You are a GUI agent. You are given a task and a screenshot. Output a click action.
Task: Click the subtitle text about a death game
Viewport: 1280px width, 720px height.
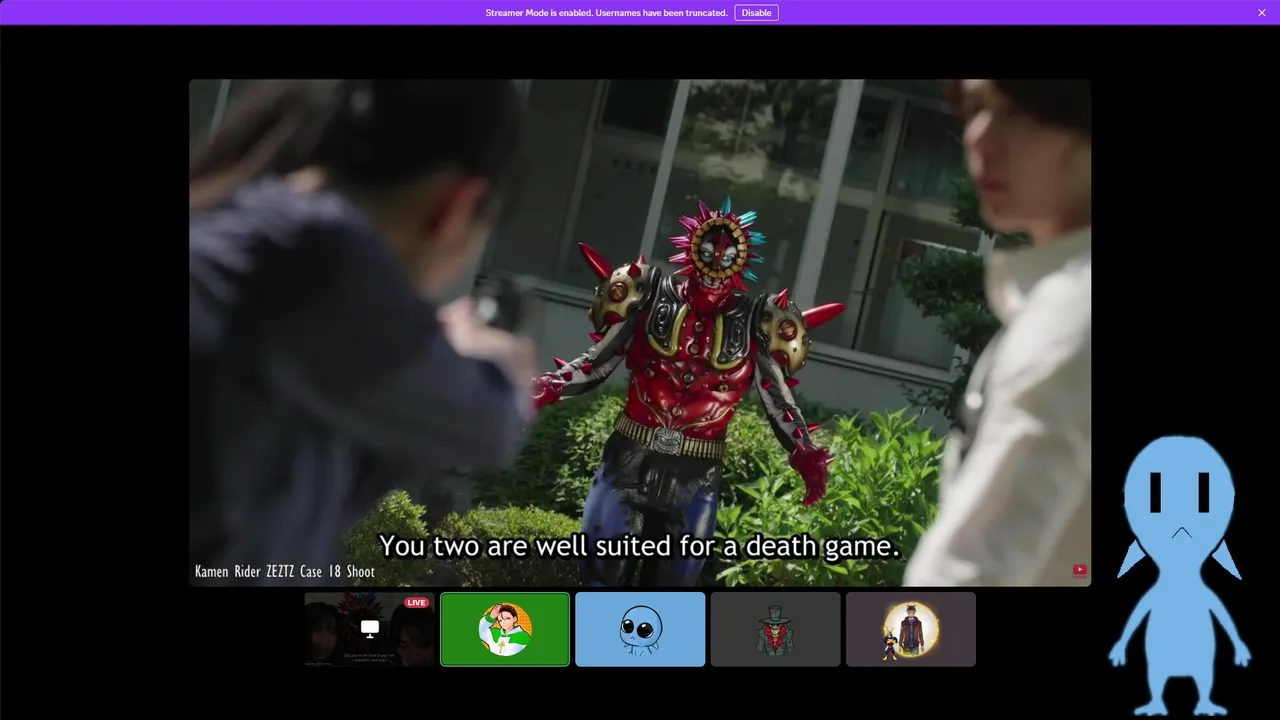(x=640, y=547)
